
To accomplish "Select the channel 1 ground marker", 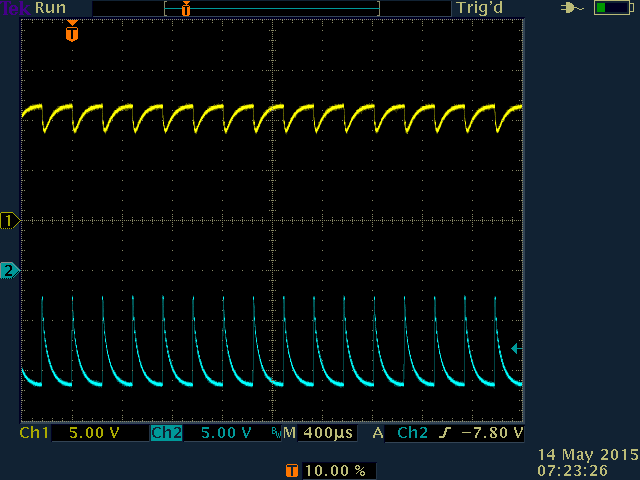I will tap(10, 221).
